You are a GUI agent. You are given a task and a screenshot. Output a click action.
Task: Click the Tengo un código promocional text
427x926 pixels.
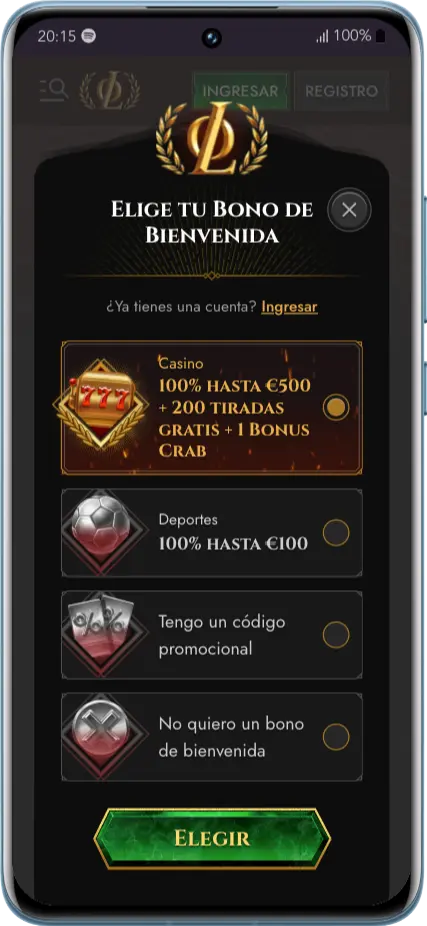[x=222, y=635]
